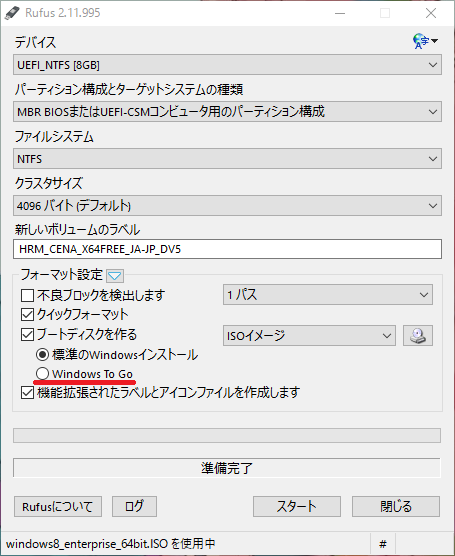
Task: Open the ISOイメージ boot type dropdown
Action: (x=309, y=335)
